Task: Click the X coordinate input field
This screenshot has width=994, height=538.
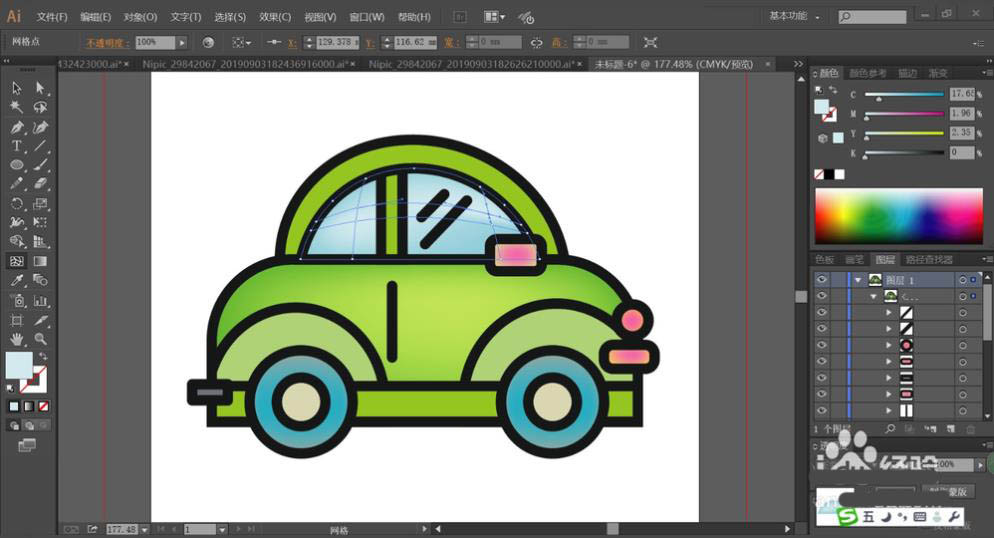Action: pyautogui.click(x=337, y=42)
